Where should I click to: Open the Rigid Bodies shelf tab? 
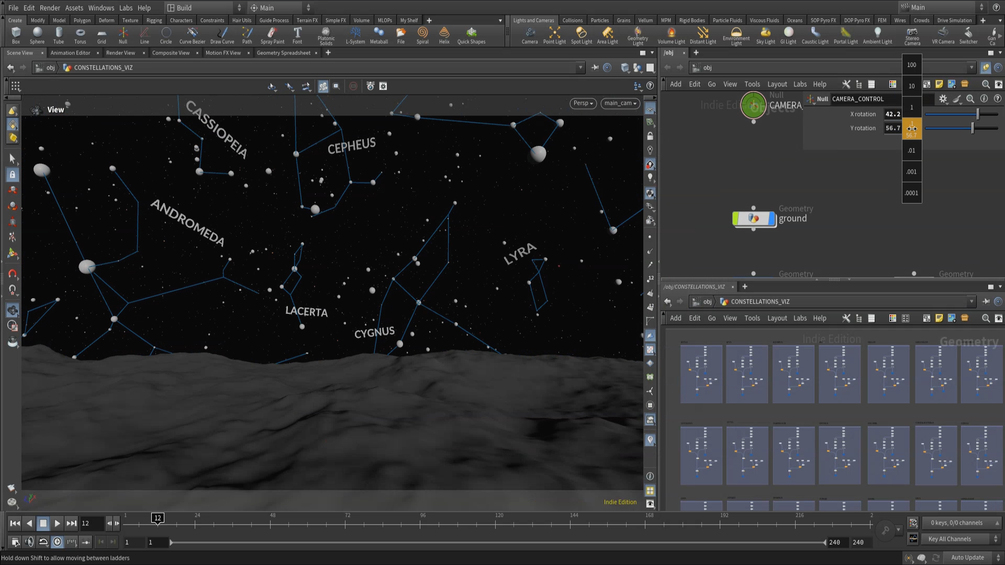692,20
